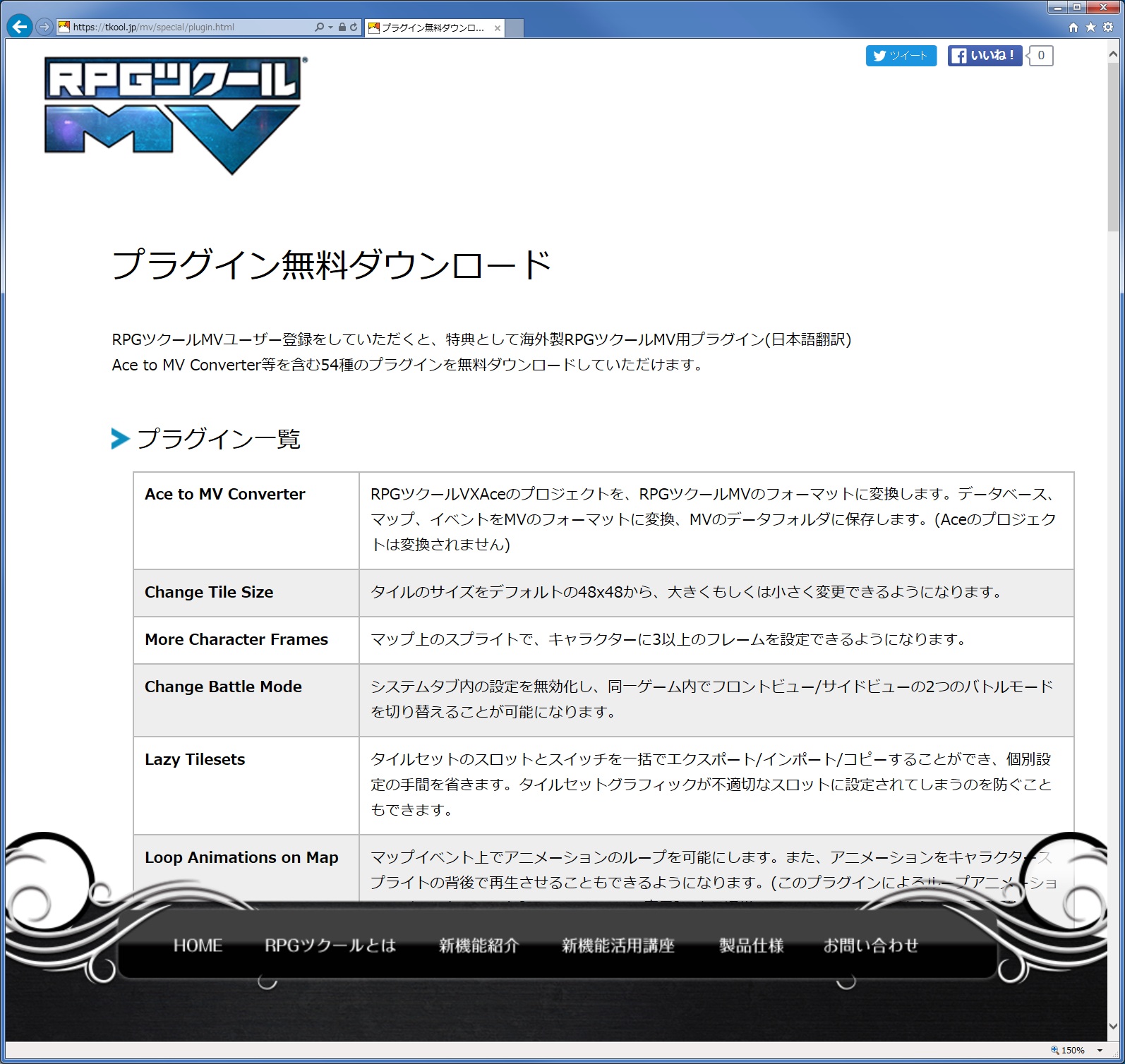Click the Facebook like count bubble
Screen dimensions: 1125x1064
[x=1040, y=56]
